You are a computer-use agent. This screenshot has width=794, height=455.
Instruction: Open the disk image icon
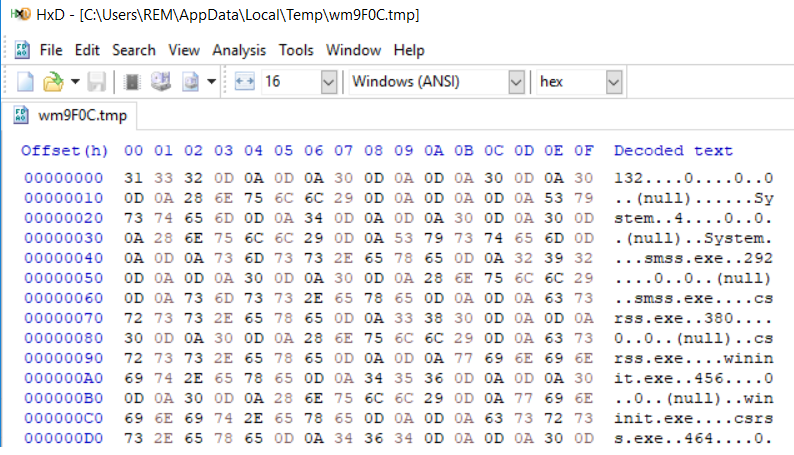[191, 81]
